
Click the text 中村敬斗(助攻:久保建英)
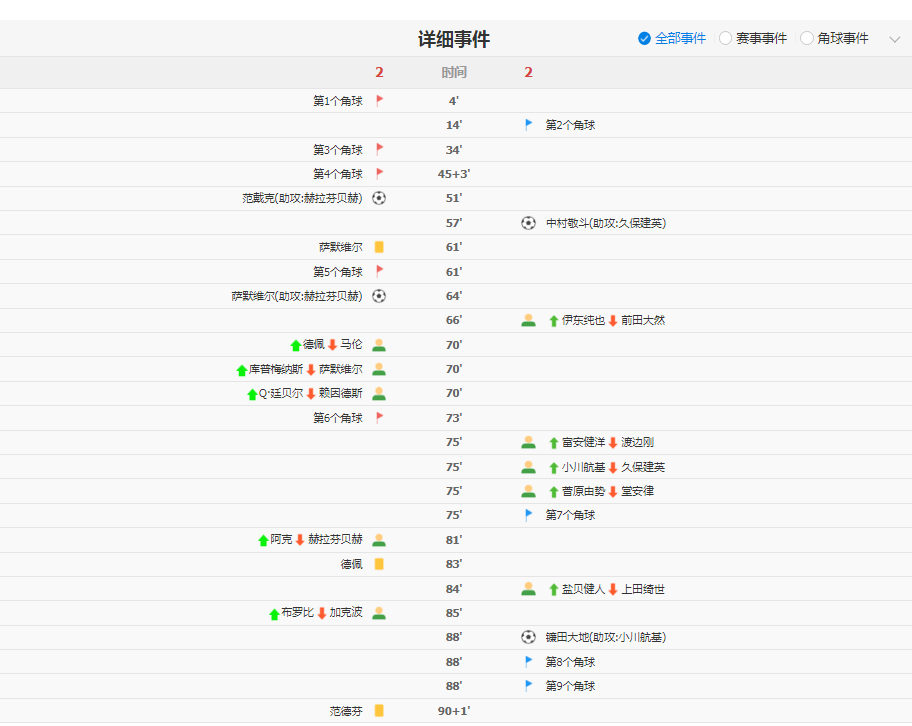[606, 223]
